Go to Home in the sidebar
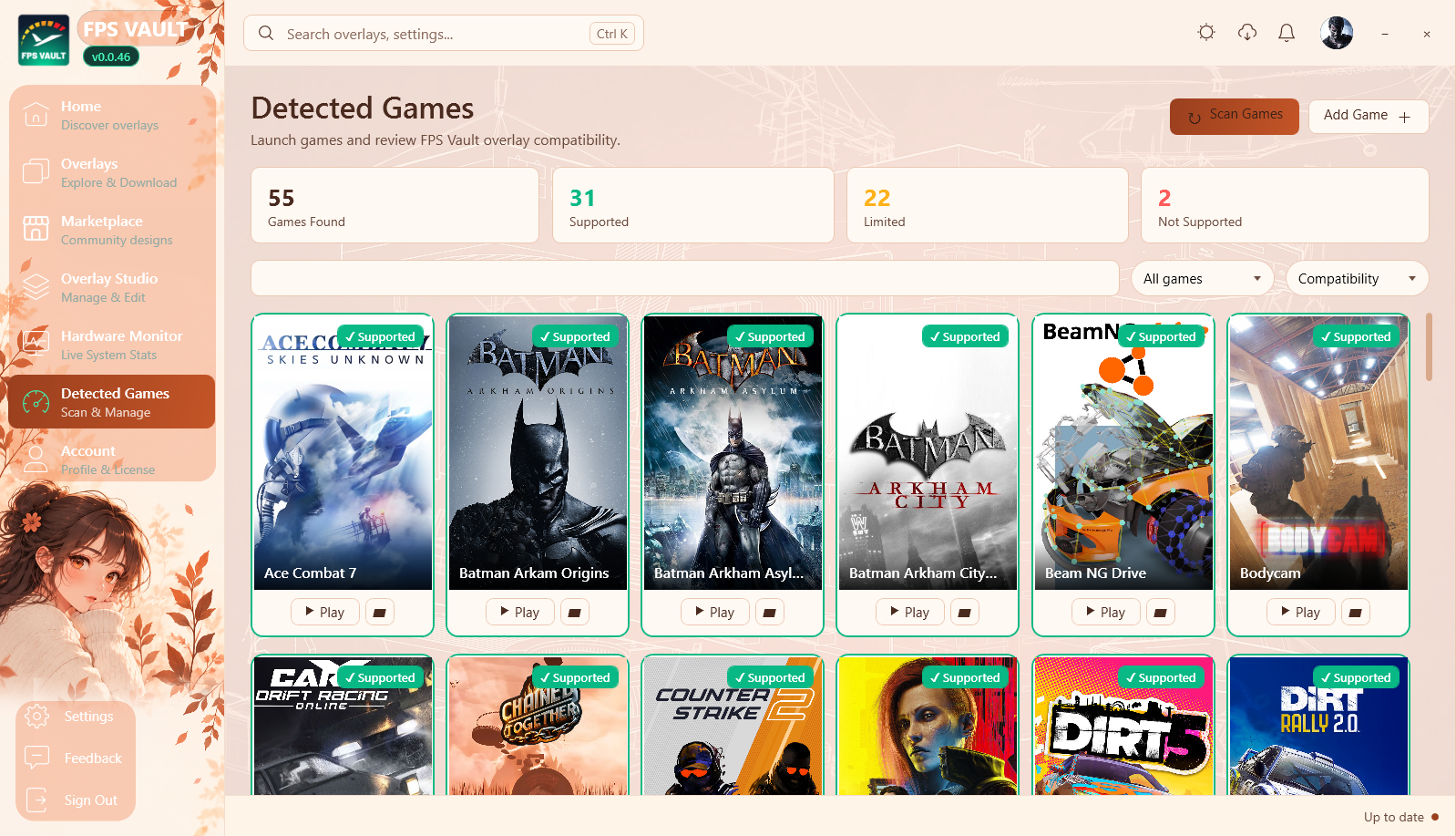This screenshot has height=836, width=1456. [x=112, y=115]
